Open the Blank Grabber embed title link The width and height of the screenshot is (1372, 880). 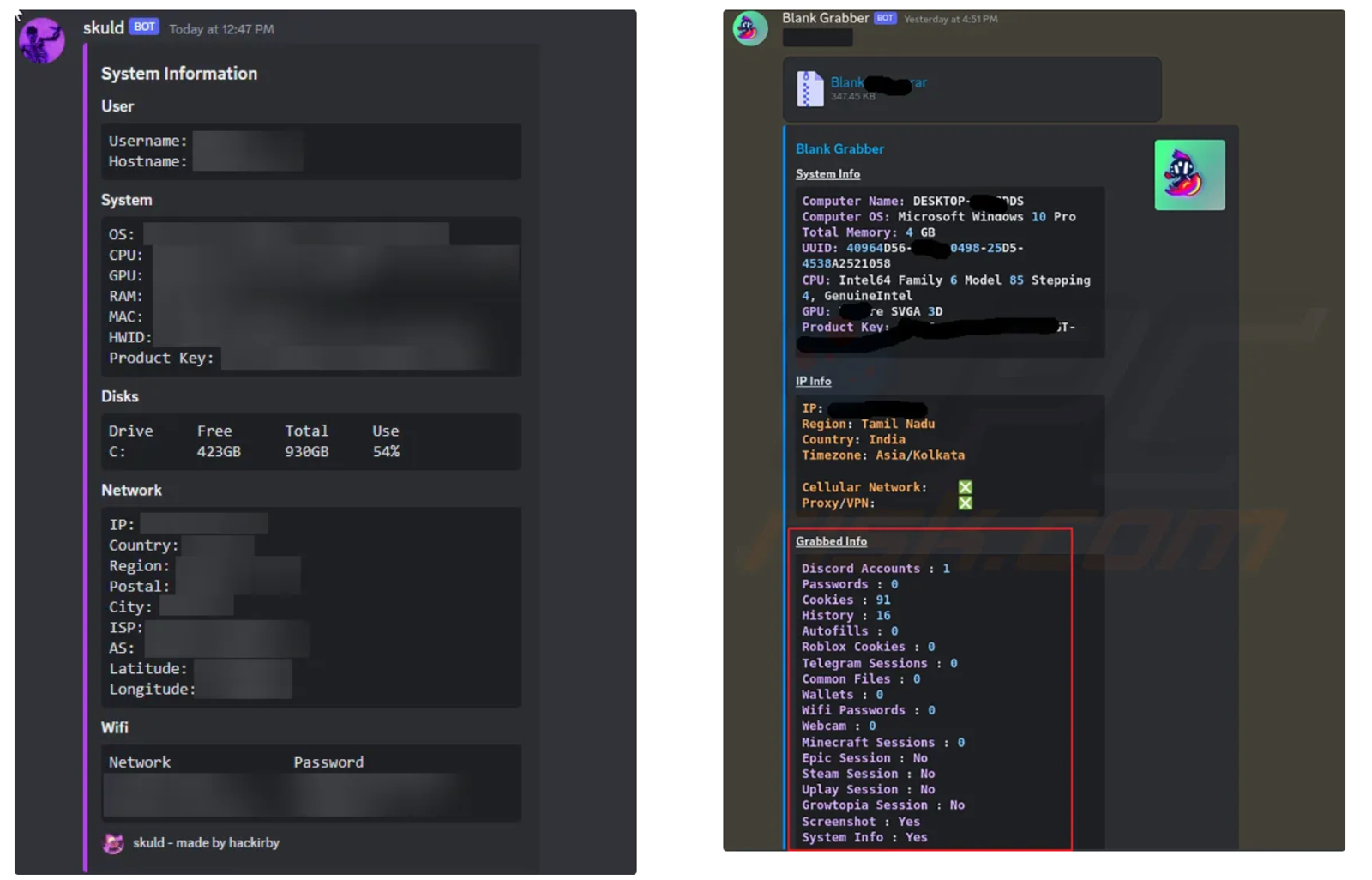click(x=839, y=148)
